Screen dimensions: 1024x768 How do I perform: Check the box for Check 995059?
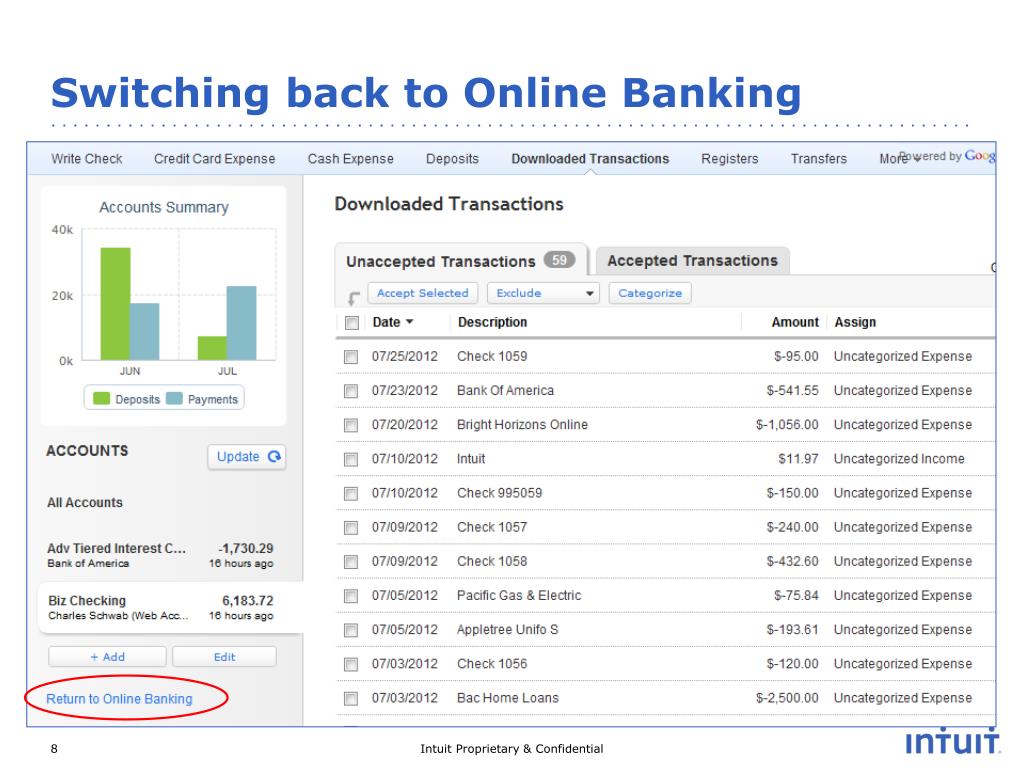(351, 493)
